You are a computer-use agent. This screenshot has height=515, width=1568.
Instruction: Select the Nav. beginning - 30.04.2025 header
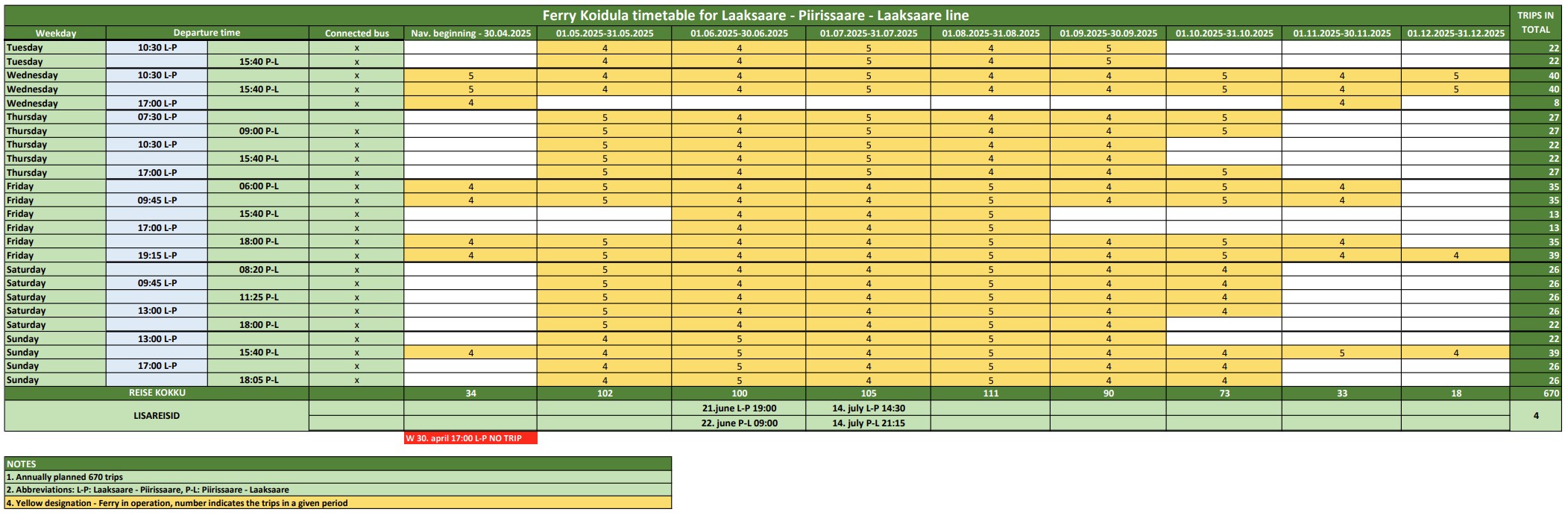[470, 33]
